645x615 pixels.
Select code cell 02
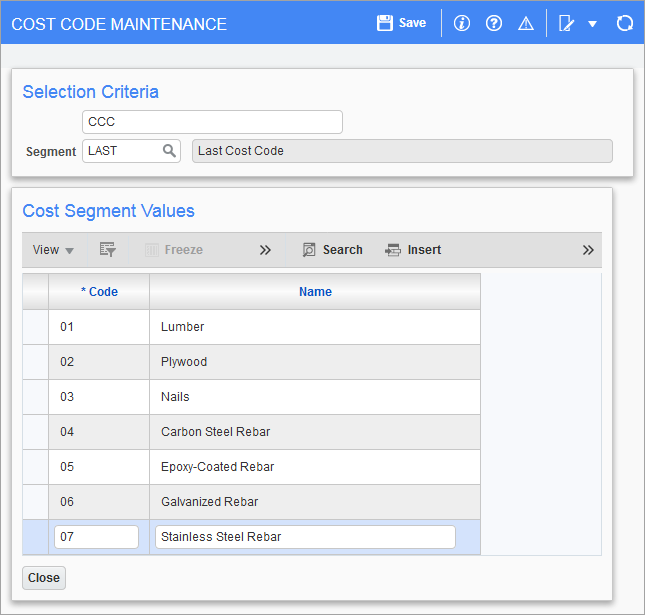tap(99, 362)
